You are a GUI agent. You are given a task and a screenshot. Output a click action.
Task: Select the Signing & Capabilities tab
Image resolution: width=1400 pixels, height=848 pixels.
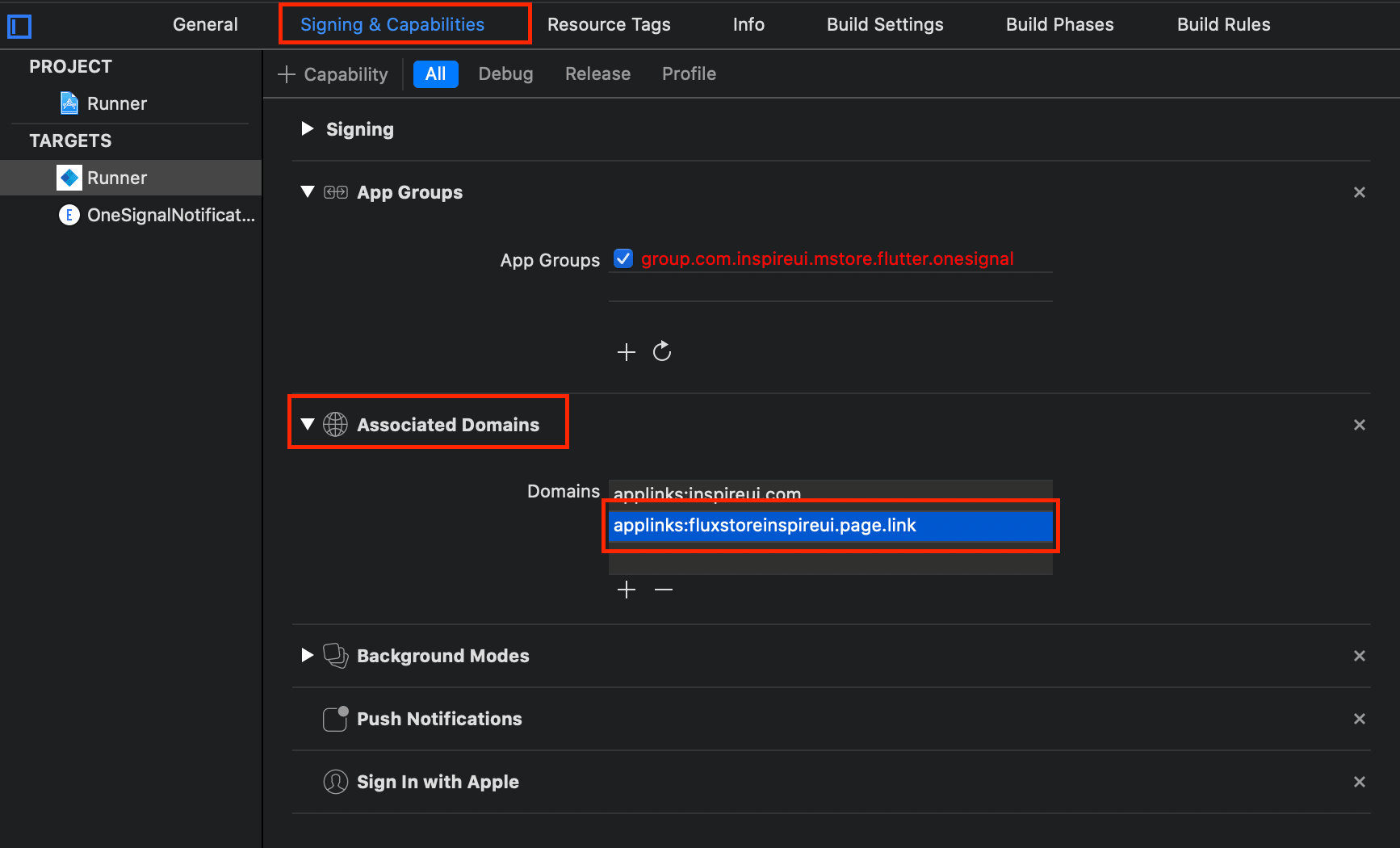[x=392, y=24]
